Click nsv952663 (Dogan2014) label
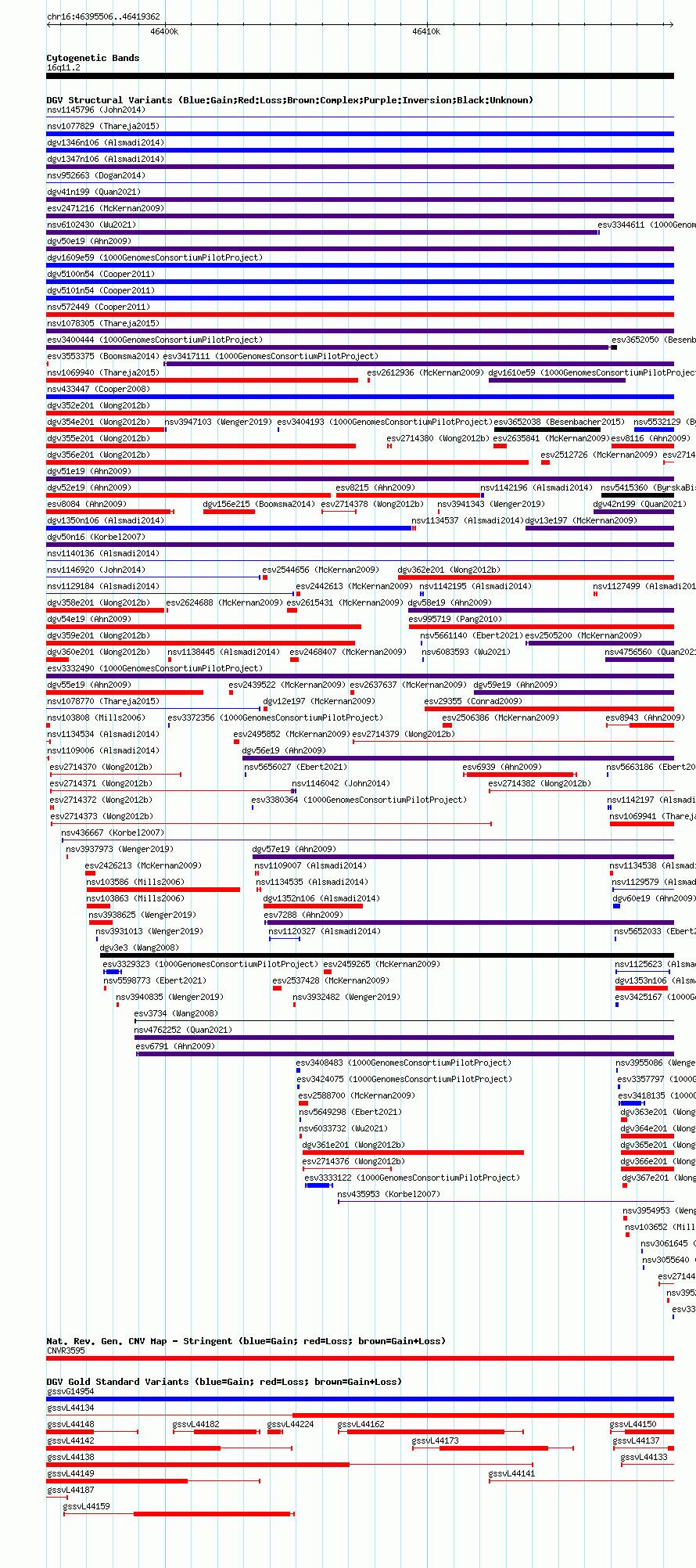Screen dimensions: 696x1568 click(x=96, y=175)
